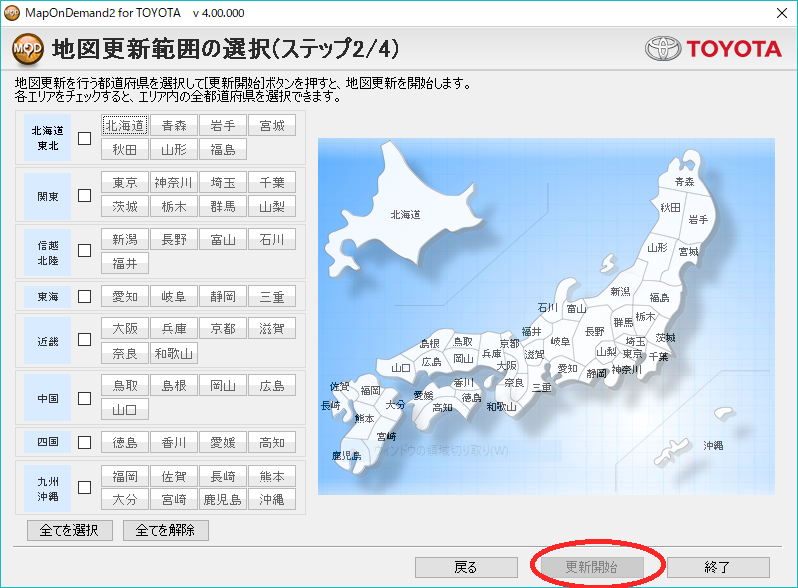Select the 新潟 prefecture button
The height and width of the screenshot is (588, 798).
125,239
